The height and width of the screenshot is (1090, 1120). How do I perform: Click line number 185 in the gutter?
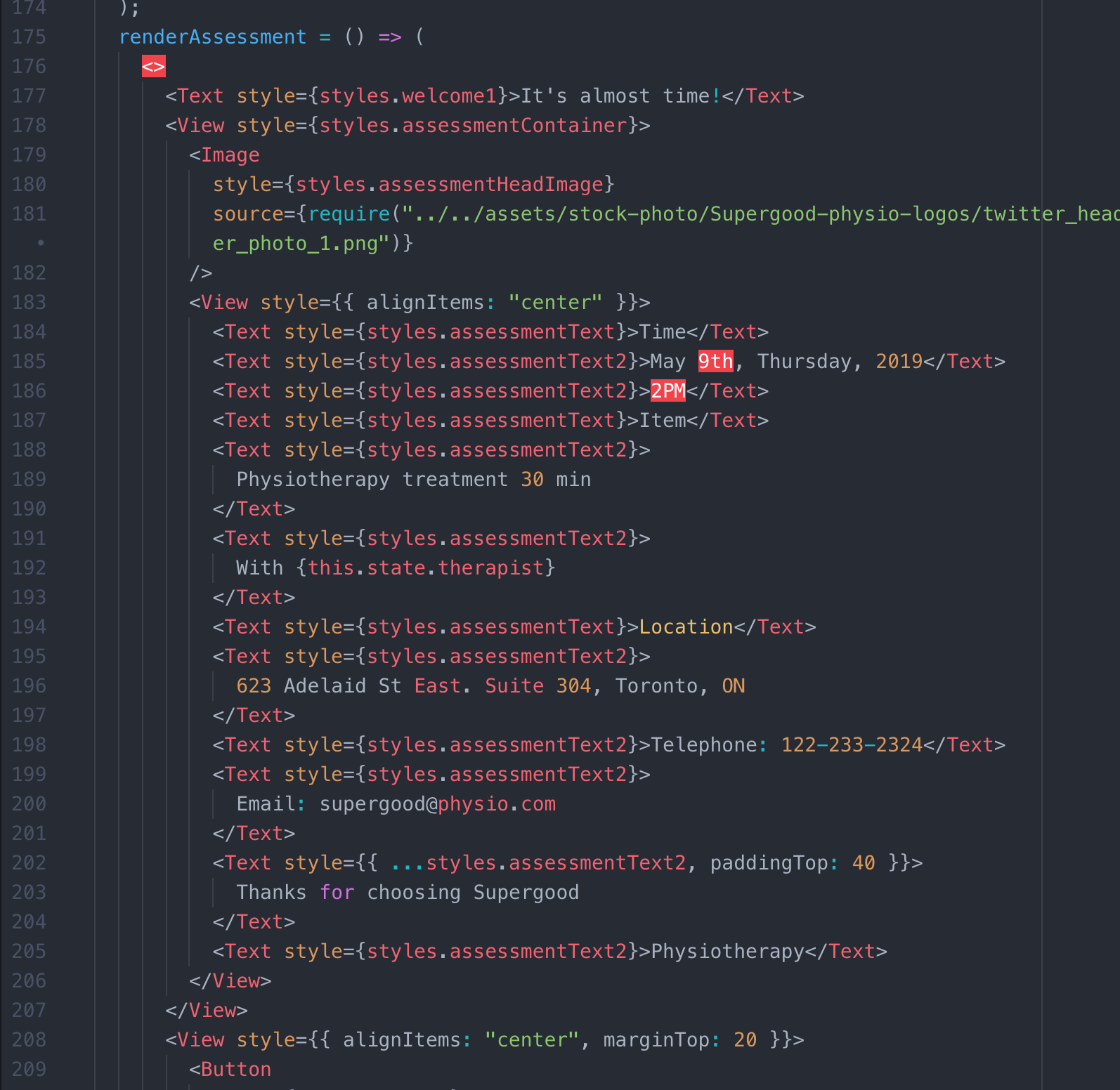point(29,362)
